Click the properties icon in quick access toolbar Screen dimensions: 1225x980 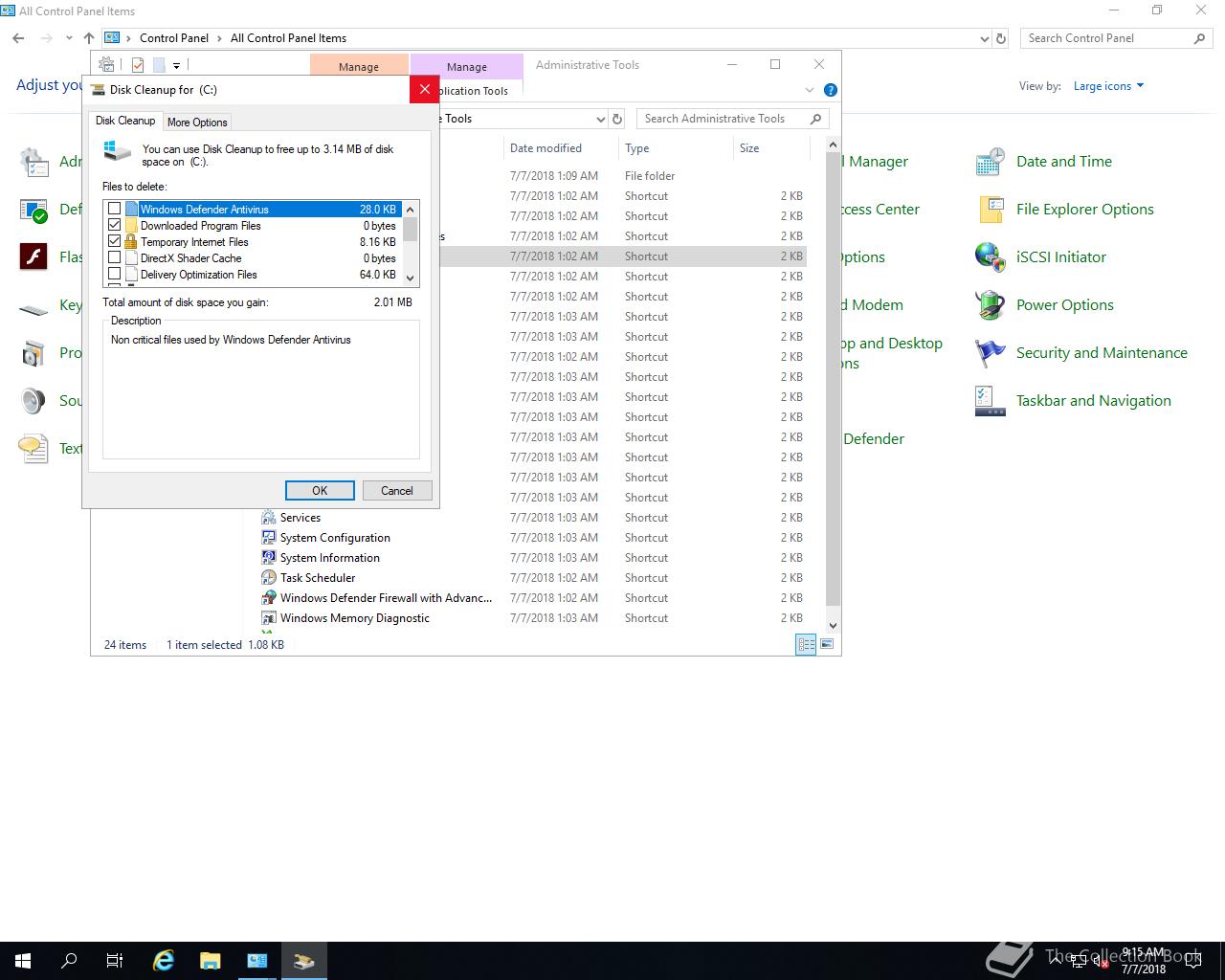[138, 65]
